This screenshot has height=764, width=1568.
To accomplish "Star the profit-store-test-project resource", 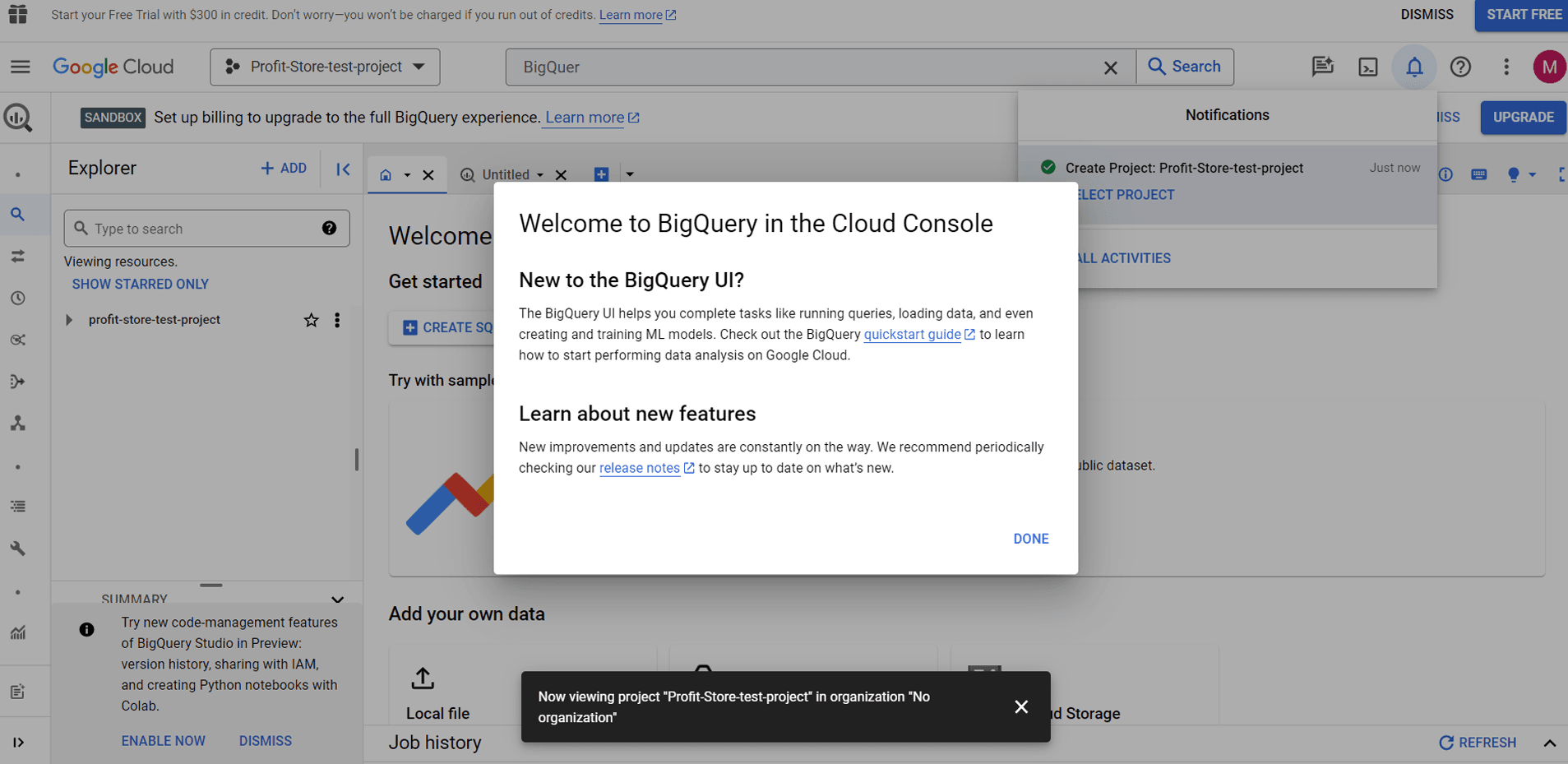I will pyautogui.click(x=311, y=320).
